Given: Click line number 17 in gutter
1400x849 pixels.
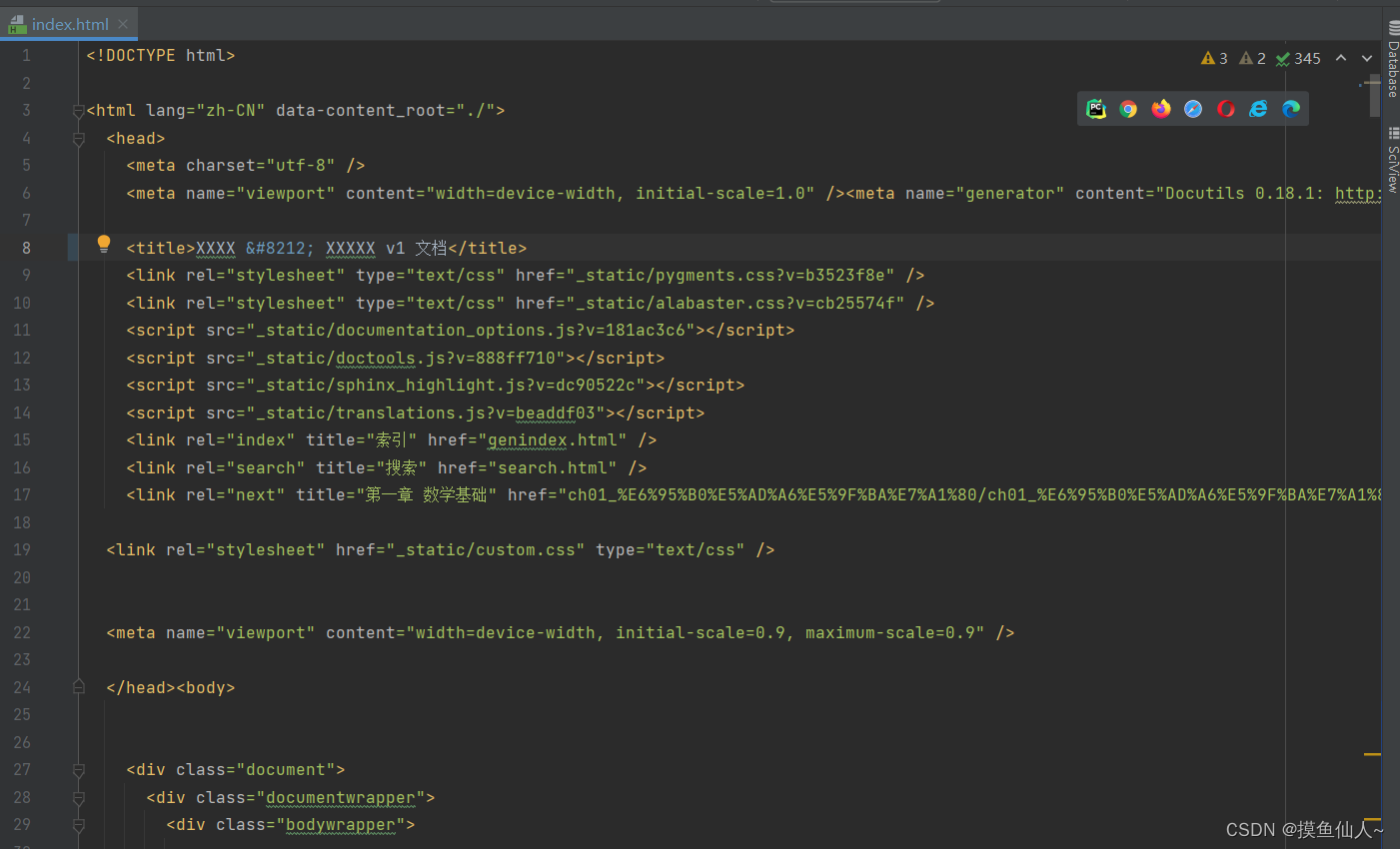Looking at the screenshot, I should coord(22,494).
